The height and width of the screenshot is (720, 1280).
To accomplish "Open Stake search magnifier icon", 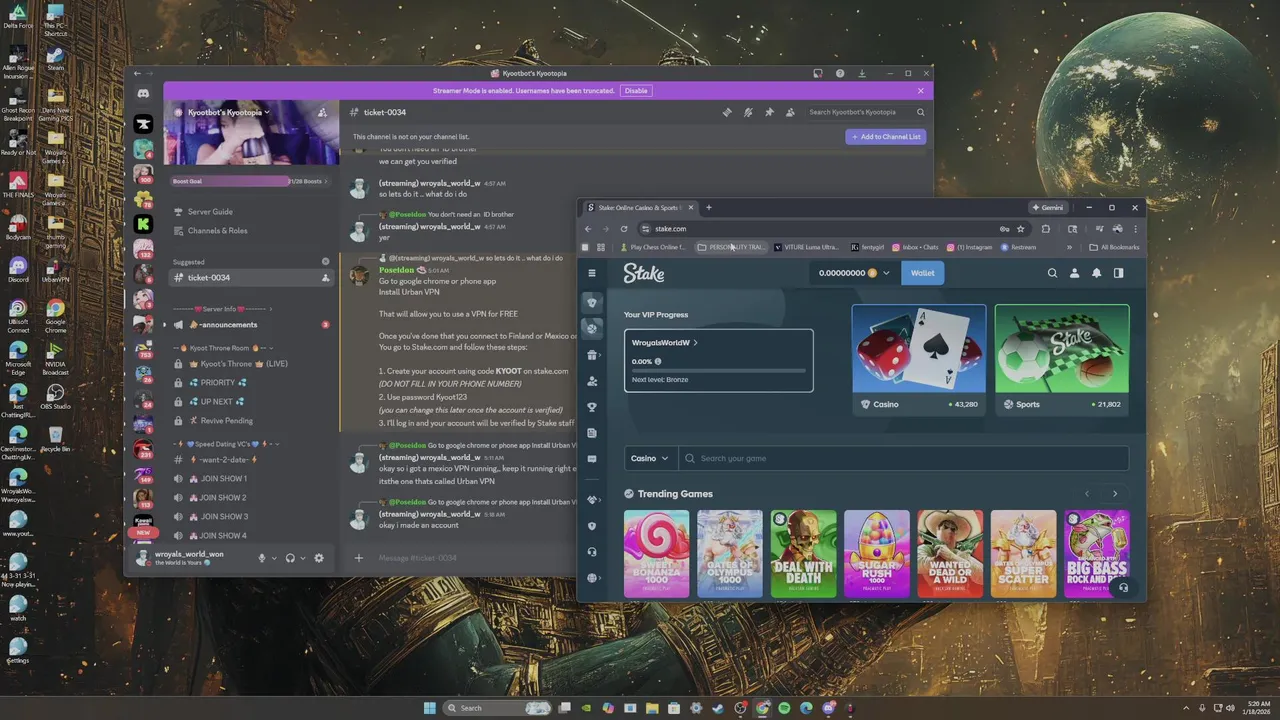I will coord(1052,273).
